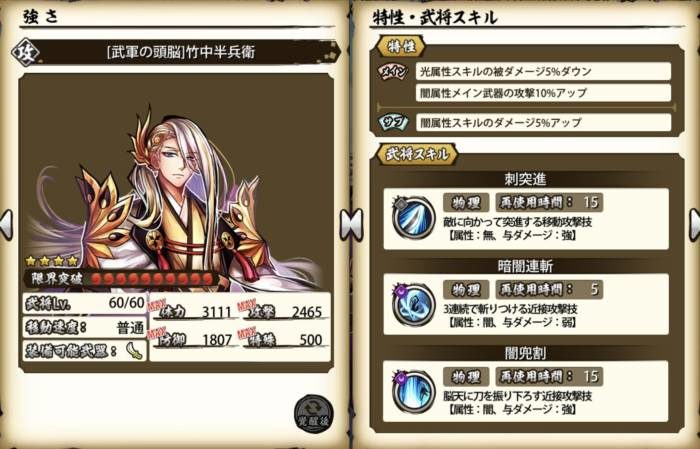
Task: Select the 暗闇連斬 skill icon
Action: click(413, 305)
